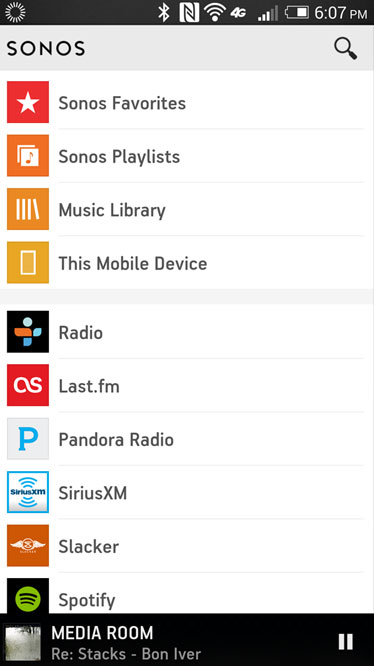The image size is (374, 666).
Task: Select the Music Library entry
Action: pos(187,210)
